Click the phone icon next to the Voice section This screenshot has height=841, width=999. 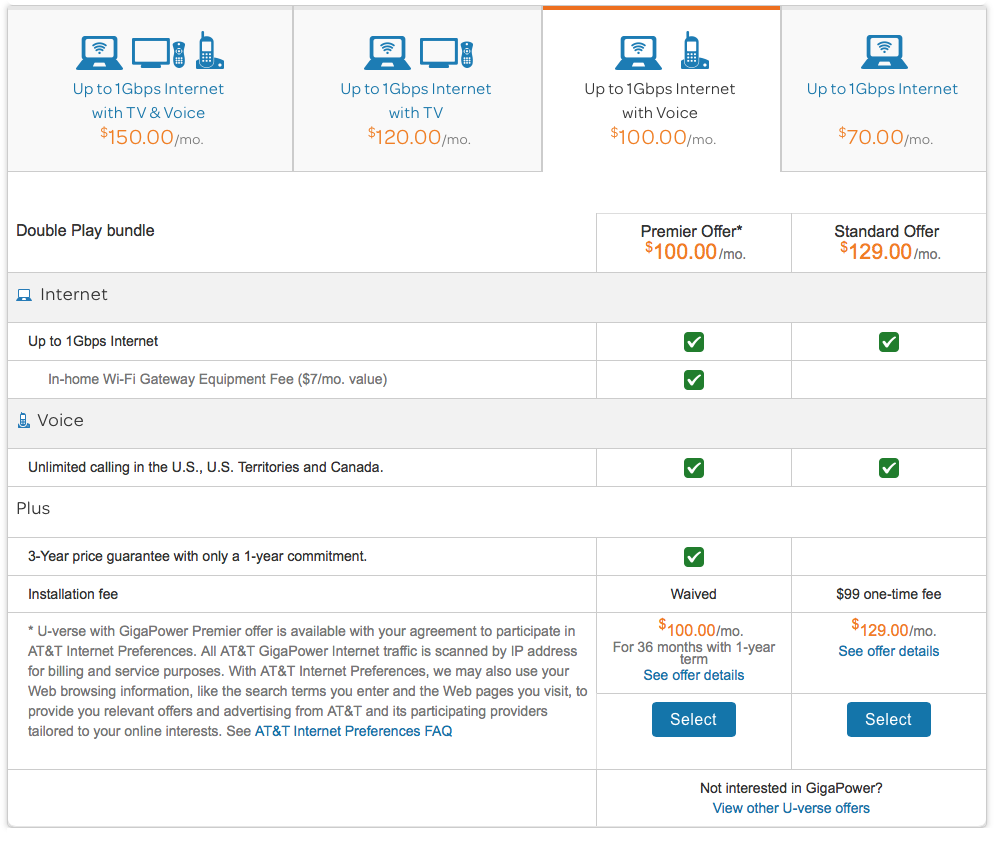24,420
